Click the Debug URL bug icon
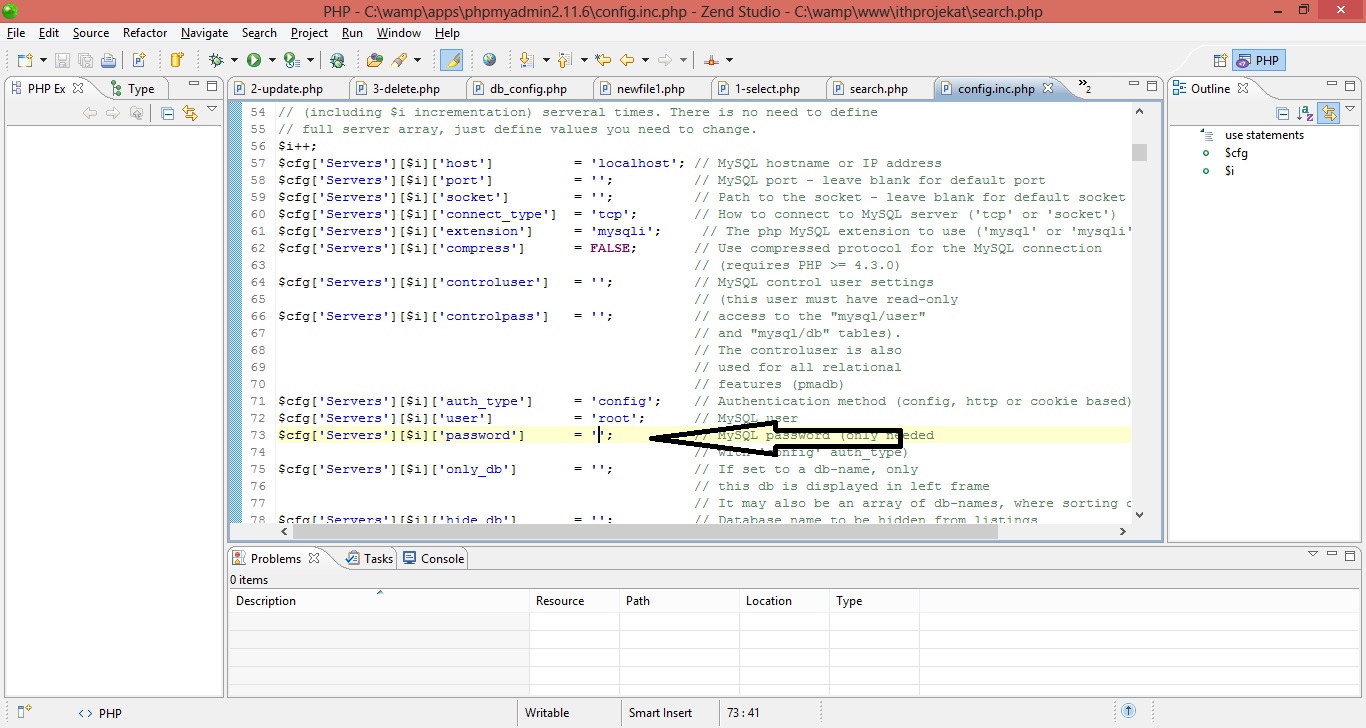Image resolution: width=1366 pixels, height=728 pixels. point(337,60)
